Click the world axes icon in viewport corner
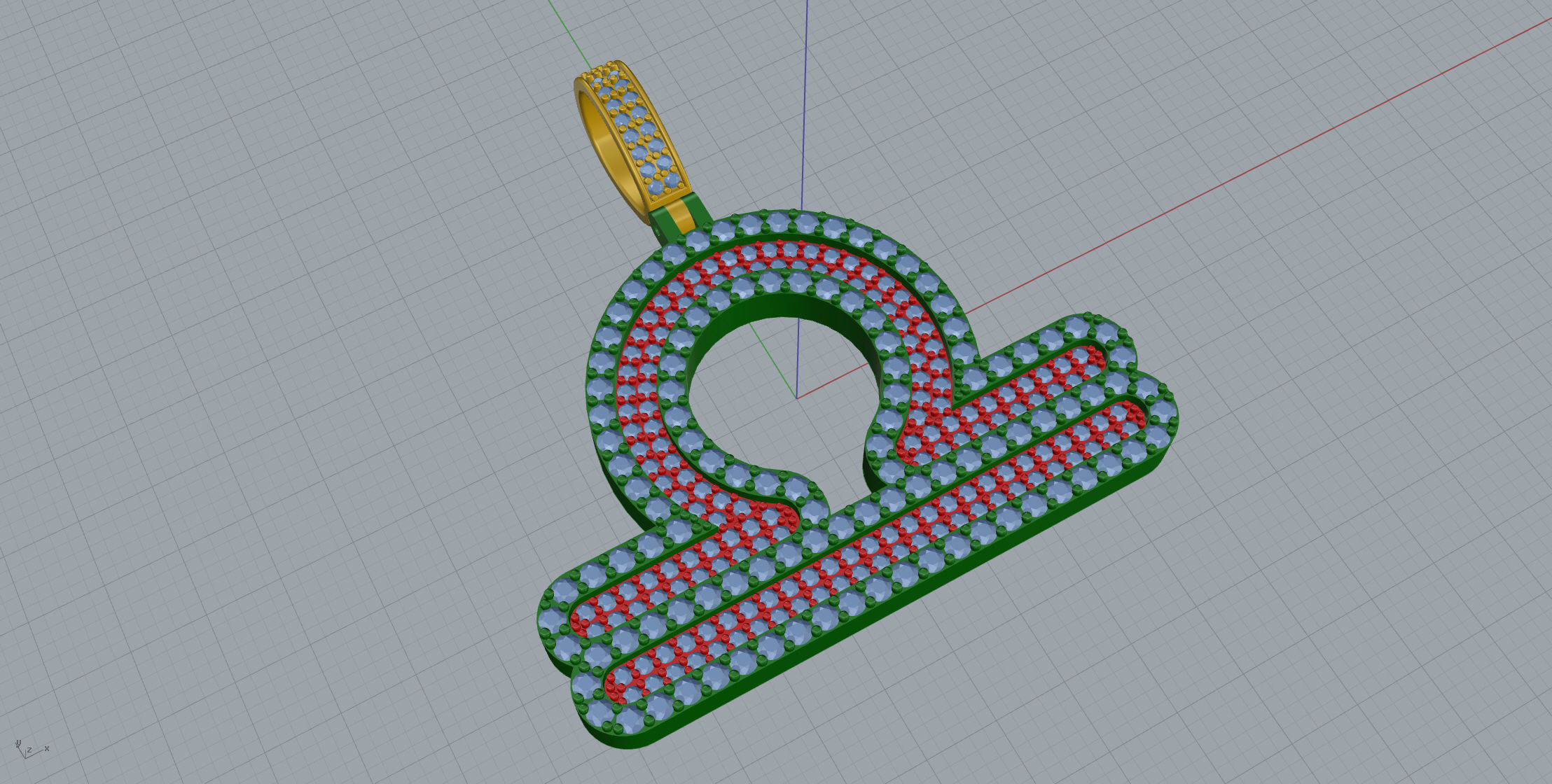Viewport: 1552px width, 784px height. pos(32,750)
